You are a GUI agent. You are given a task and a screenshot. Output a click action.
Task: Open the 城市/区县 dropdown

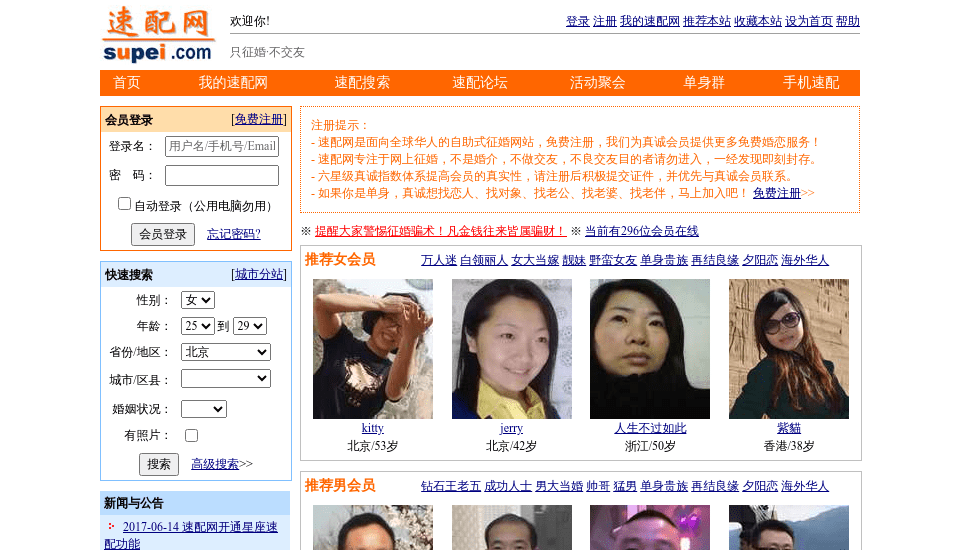226,379
